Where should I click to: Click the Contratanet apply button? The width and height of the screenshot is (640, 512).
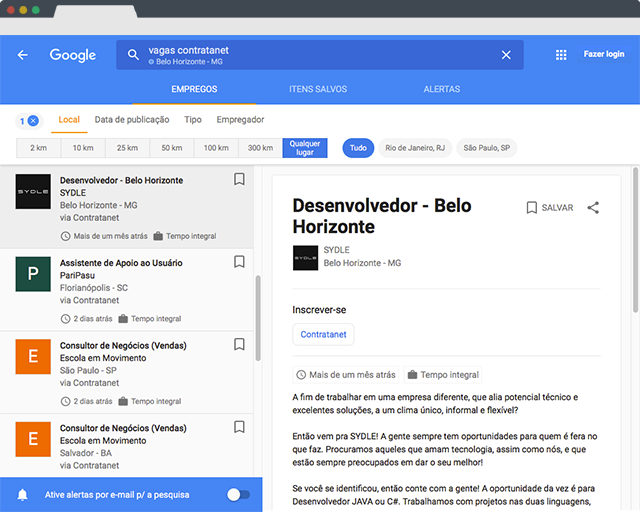[323, 335]
